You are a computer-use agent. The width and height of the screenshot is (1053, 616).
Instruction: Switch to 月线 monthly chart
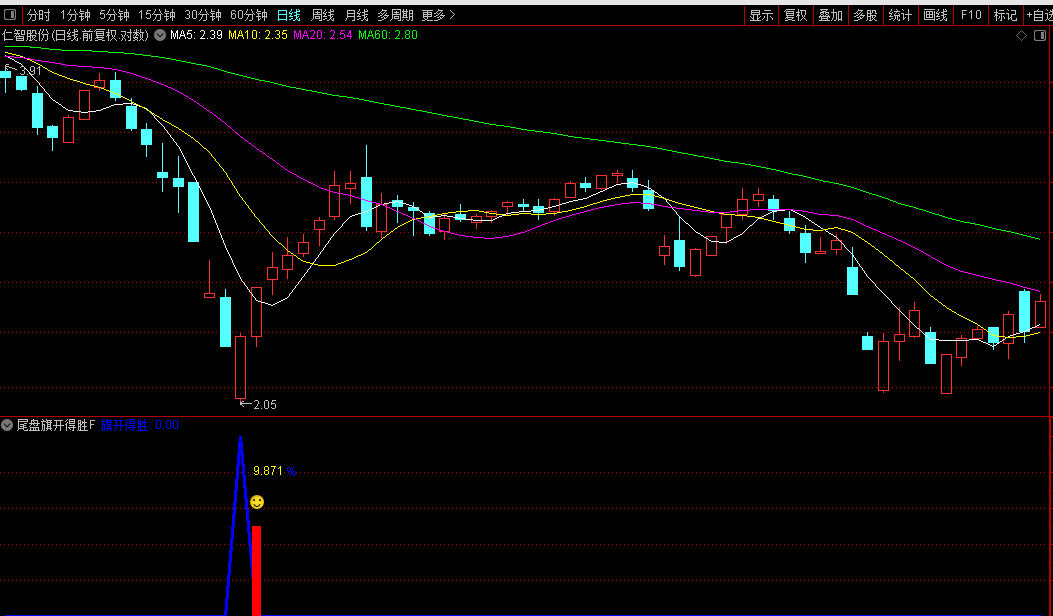pos(356,15)
